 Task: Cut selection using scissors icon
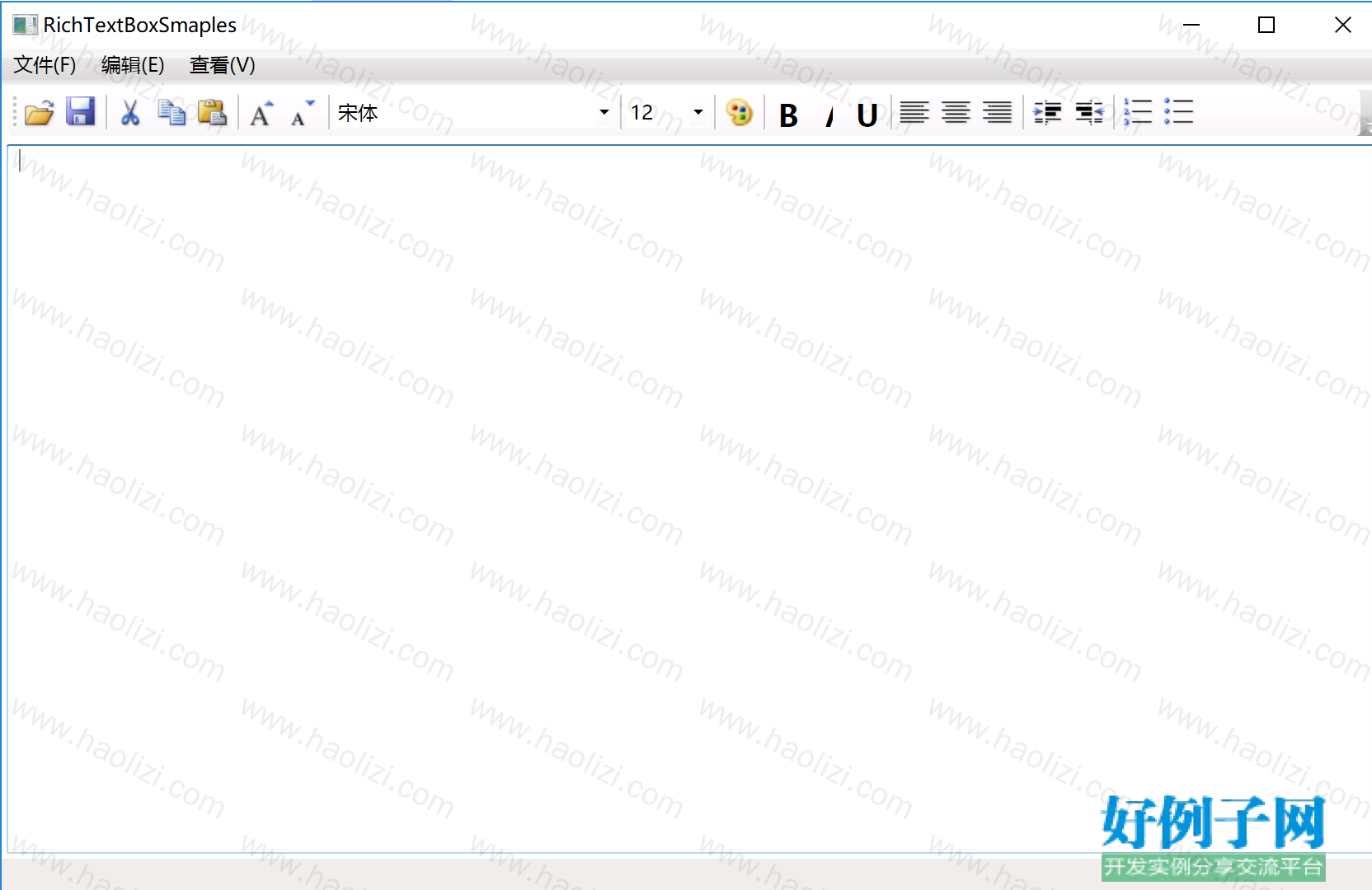129,112
